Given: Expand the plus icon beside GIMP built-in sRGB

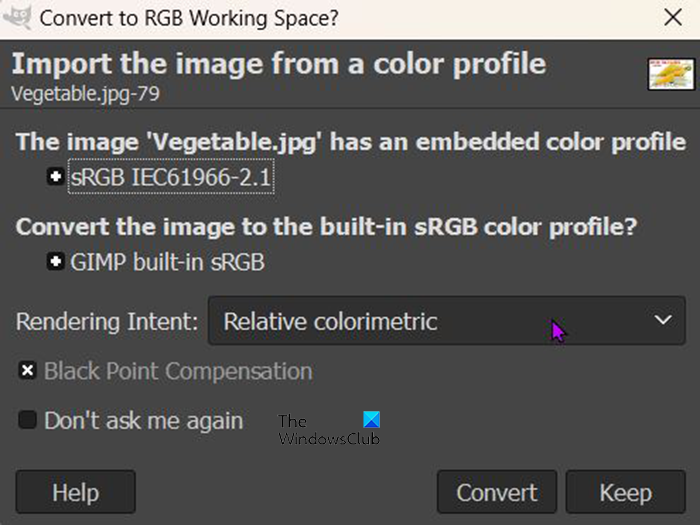Looking at the screenshot, I should pos(55,262).
